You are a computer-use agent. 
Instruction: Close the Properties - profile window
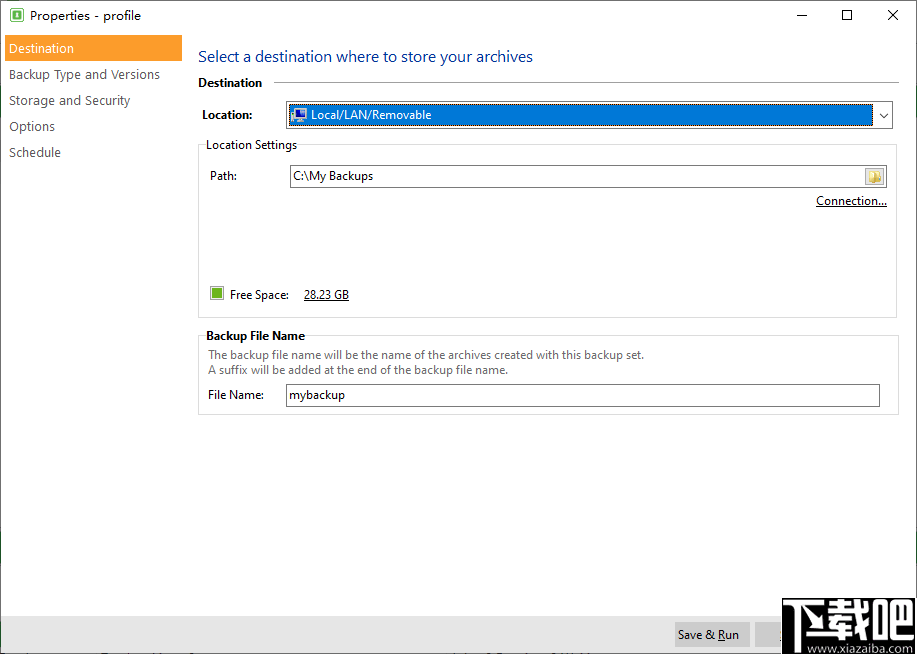click(x=893, y=15)
